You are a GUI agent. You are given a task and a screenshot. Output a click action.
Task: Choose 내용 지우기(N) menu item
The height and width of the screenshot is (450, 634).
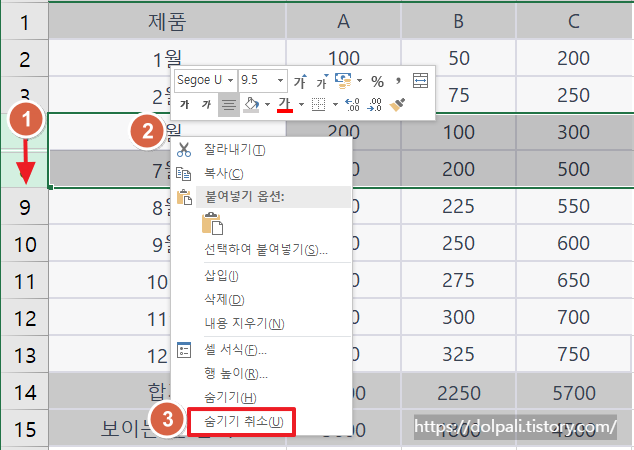pyautogui.click(x=262, y=323)
